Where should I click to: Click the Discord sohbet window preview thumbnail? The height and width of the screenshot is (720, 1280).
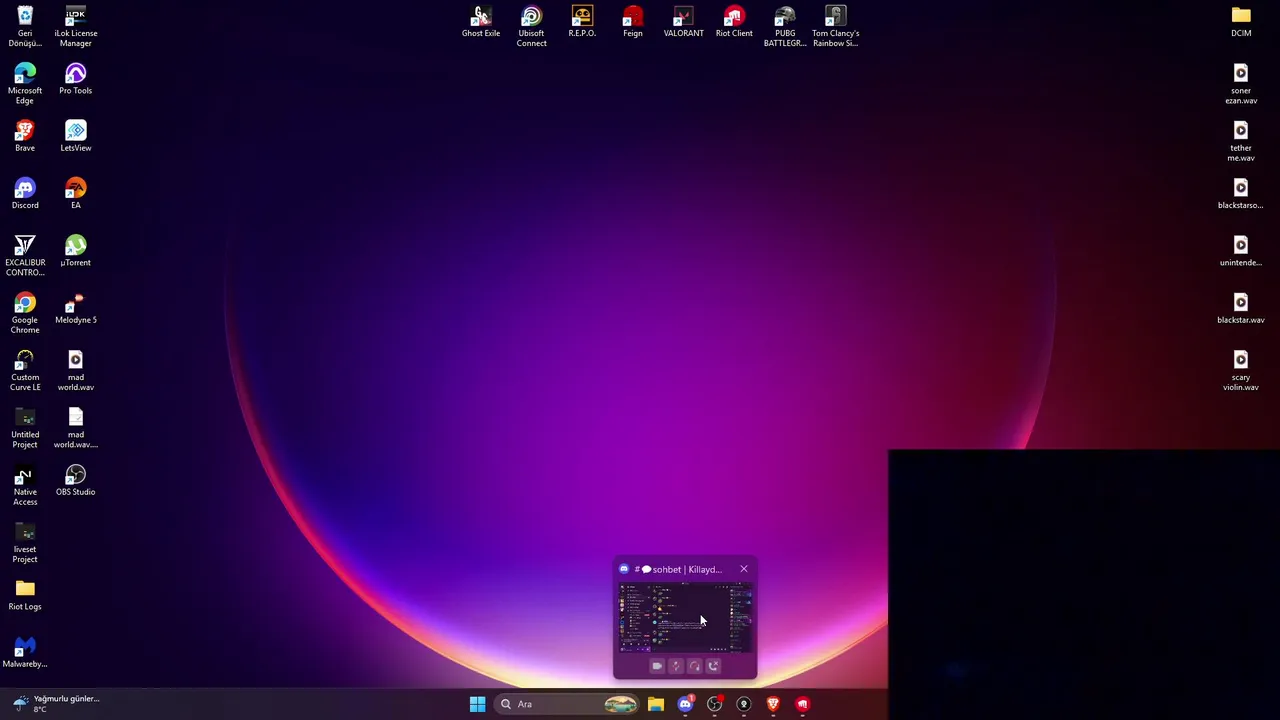point(685,618)
